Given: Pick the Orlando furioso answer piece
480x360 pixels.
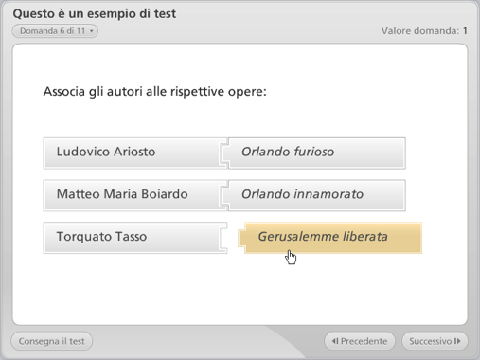Looking at the screenshot, I should pyautogui.click(x=313, y=153).
